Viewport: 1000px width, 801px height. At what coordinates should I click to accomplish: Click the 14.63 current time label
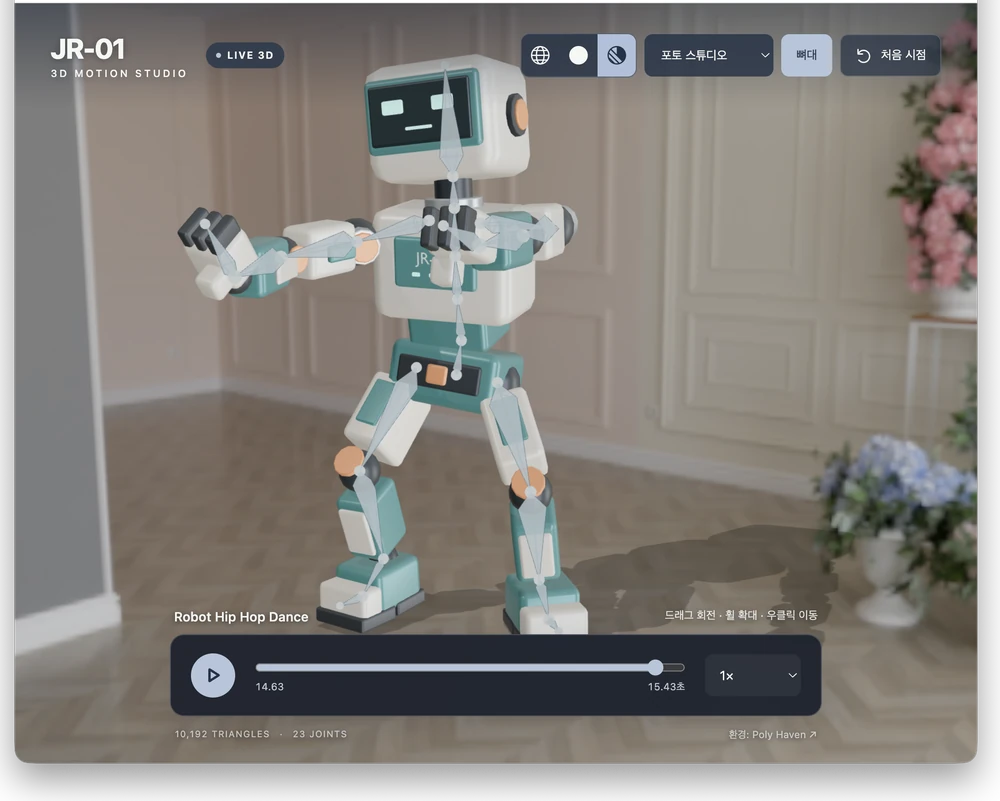click(270, 687)
